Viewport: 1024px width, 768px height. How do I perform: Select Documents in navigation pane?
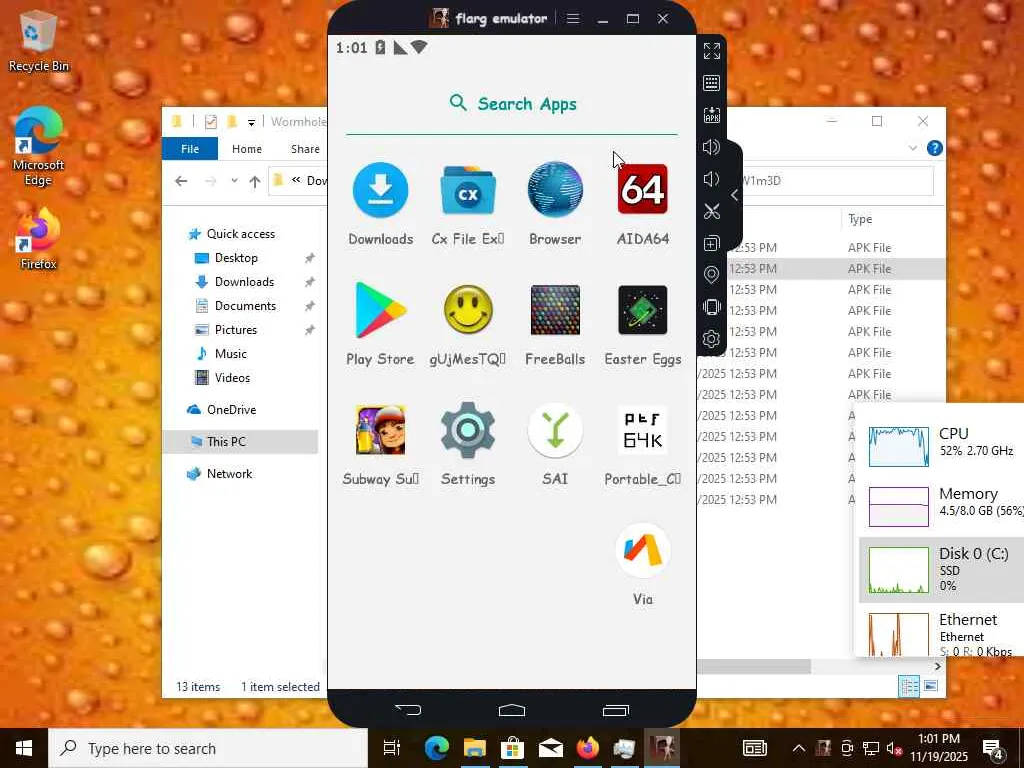click(245, 306)
